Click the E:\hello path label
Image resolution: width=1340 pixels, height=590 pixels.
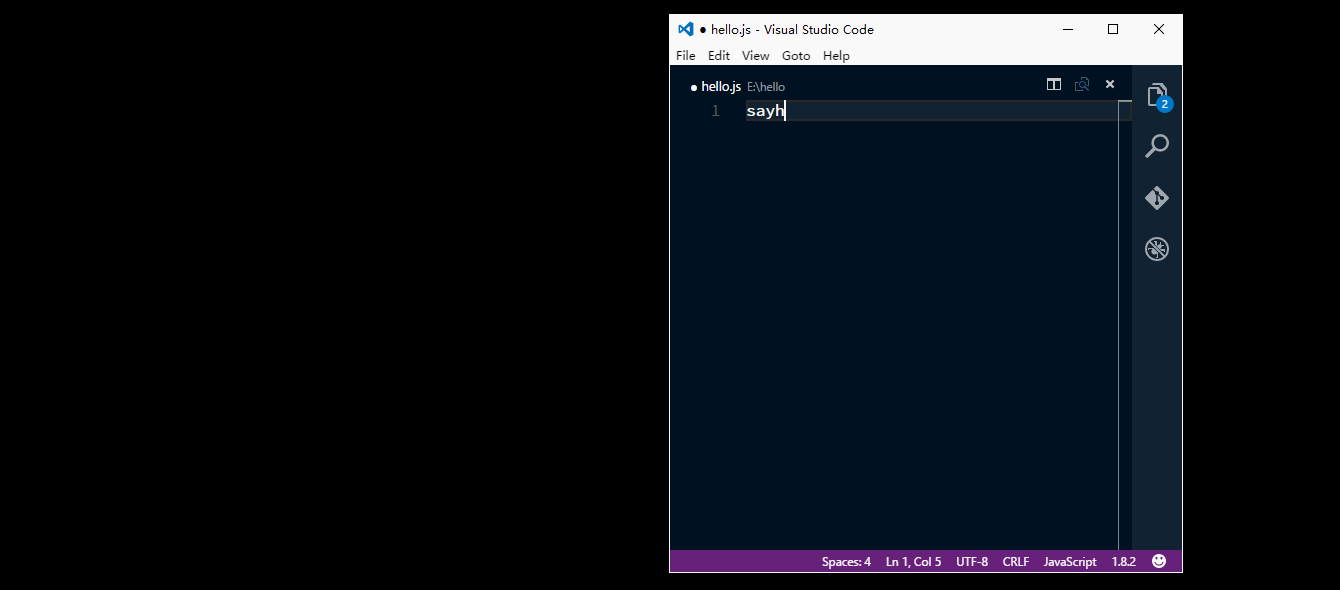pyautogui.click(x=766, y=87)
